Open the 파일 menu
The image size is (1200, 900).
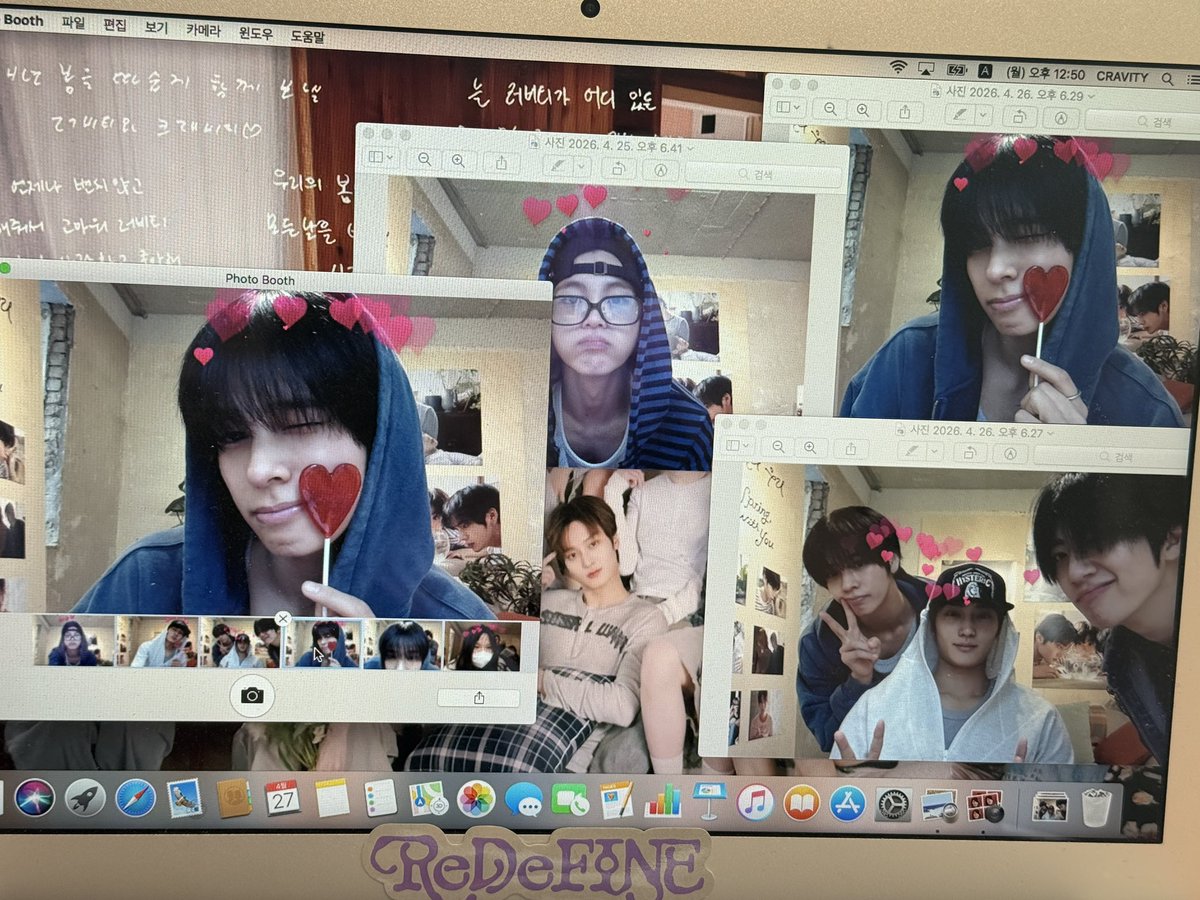(x=73, y=21)
